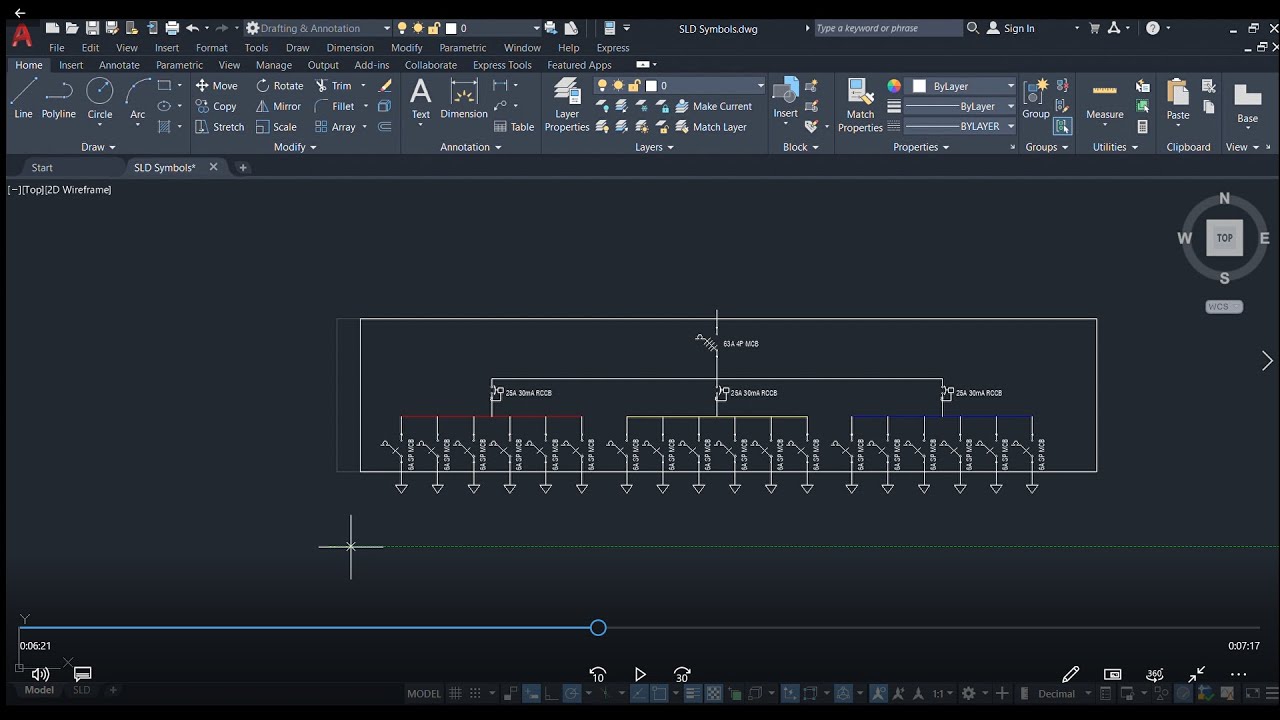
Task: Activate the Array tool
Action: point(335,127)
